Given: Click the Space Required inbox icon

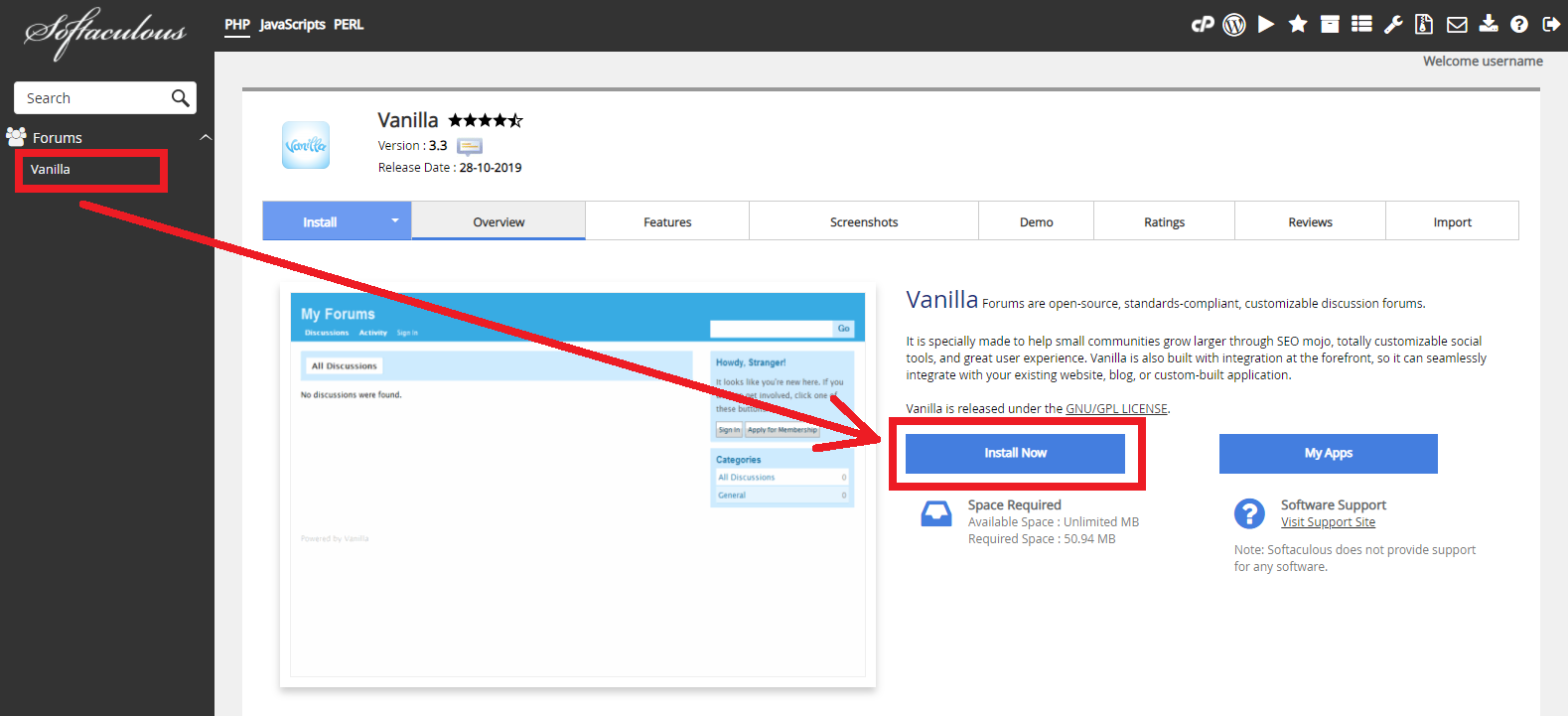Looking at the screenshot, I should click(936, 512).
